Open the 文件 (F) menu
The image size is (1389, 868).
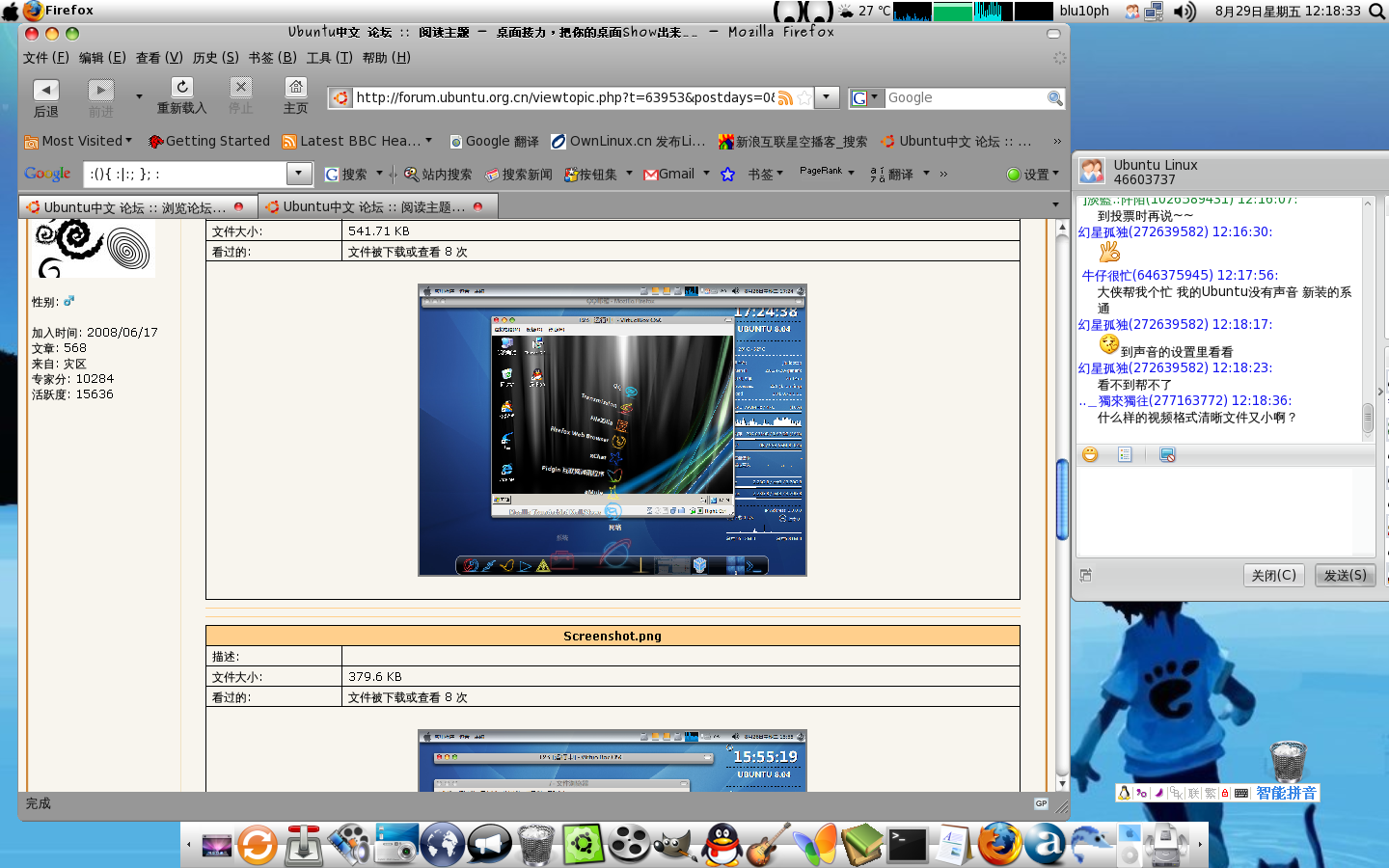[45, 57]
